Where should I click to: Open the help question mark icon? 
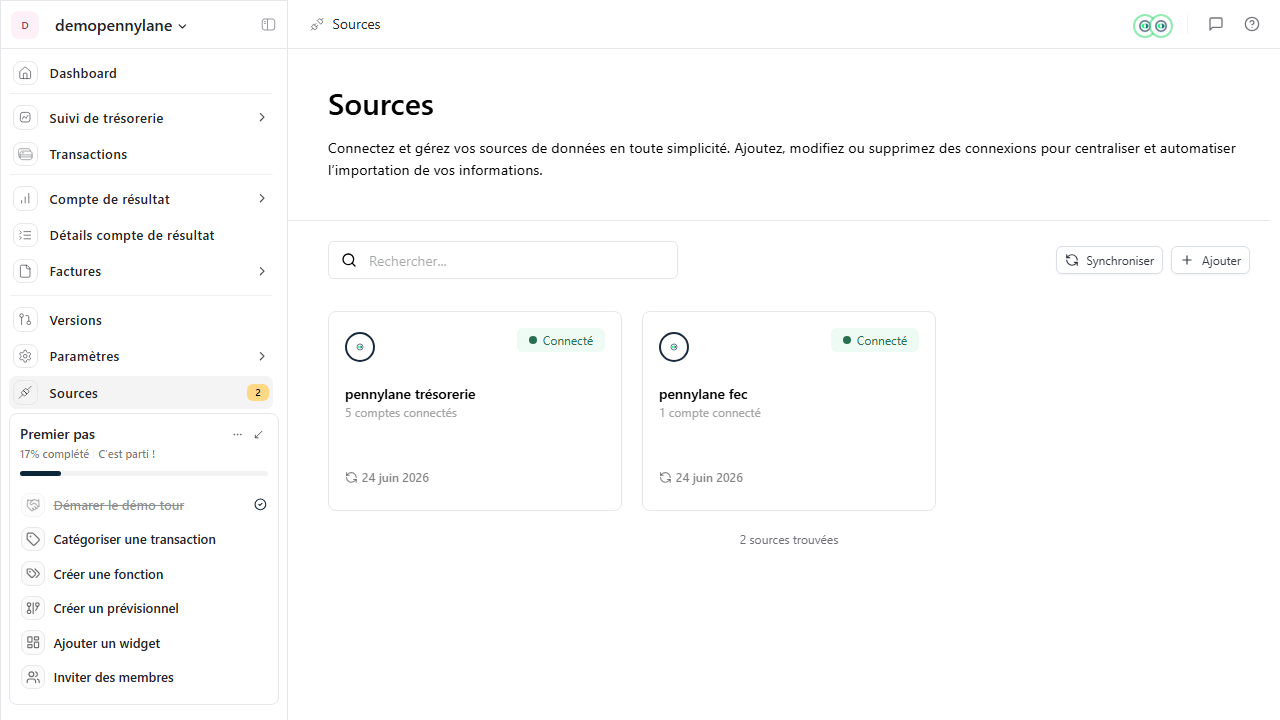[1252, 24]
